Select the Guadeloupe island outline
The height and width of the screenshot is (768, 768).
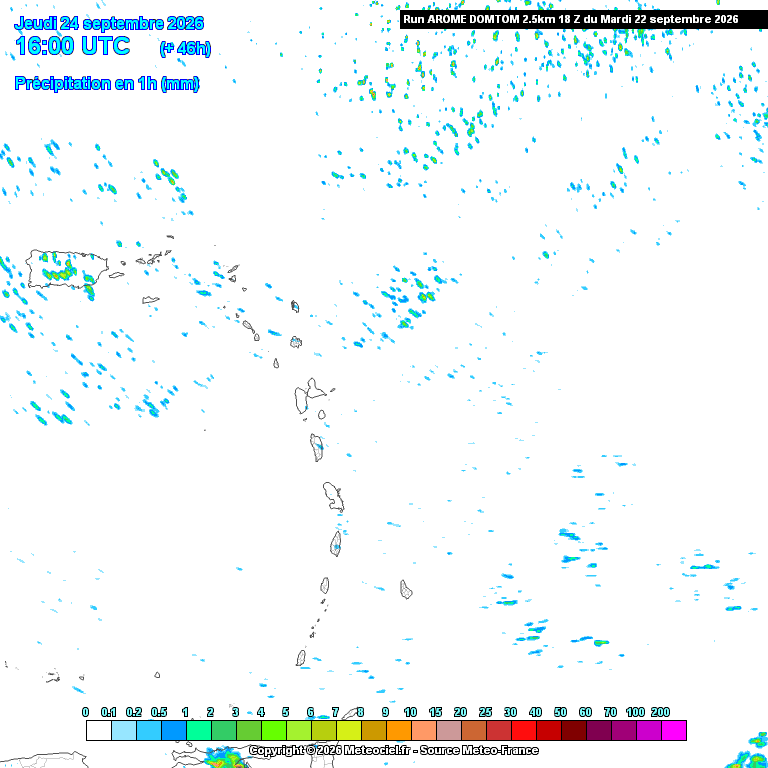click(310, 396)
